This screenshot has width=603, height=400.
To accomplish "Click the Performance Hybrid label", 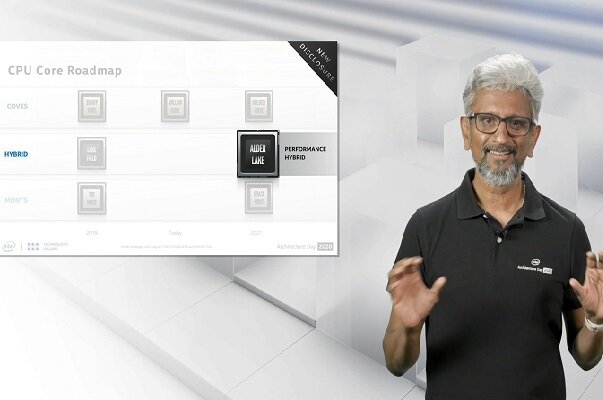I will (x=305, y=154).
